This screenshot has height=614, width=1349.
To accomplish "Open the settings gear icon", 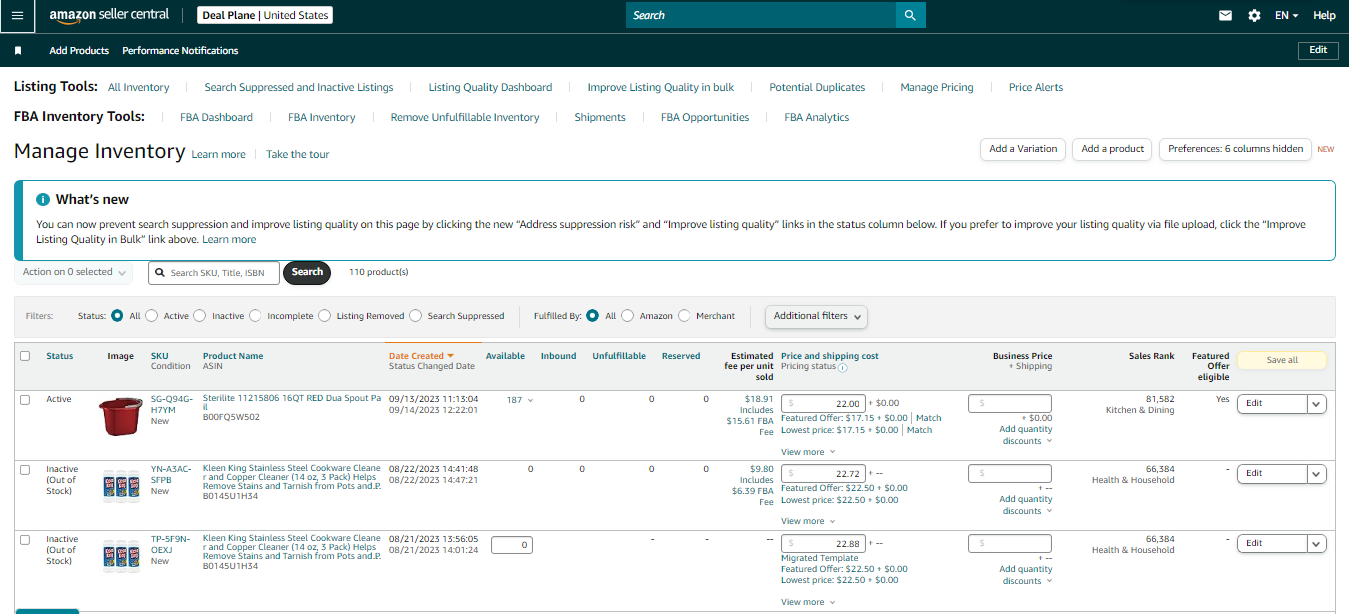I will [1254, 16].
